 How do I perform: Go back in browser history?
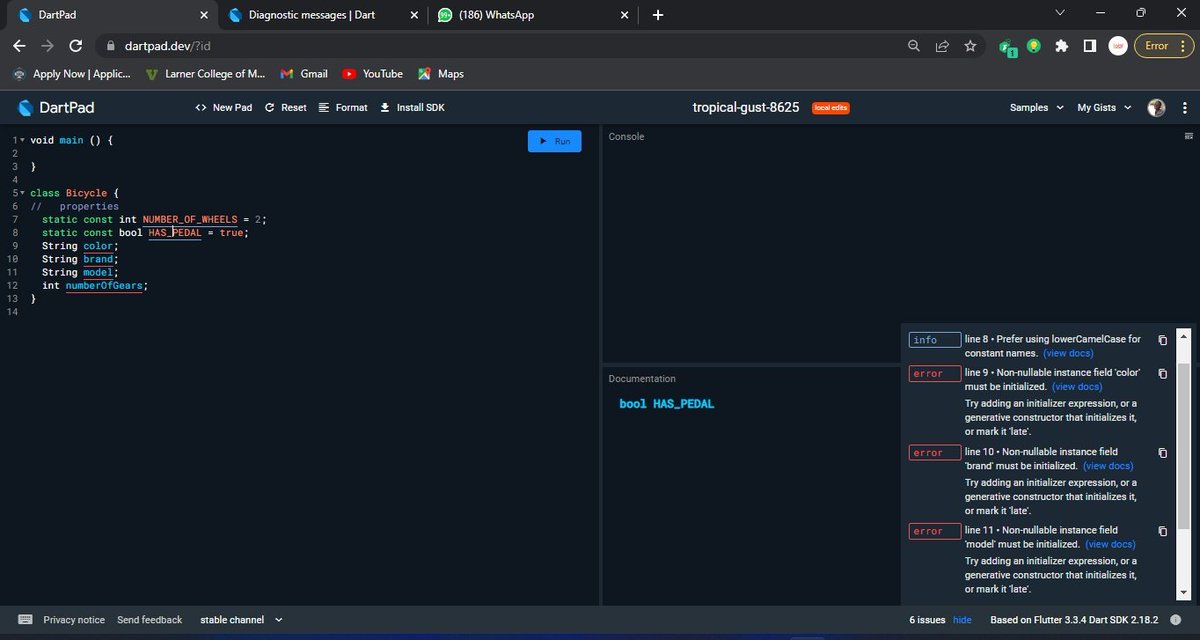19,46
